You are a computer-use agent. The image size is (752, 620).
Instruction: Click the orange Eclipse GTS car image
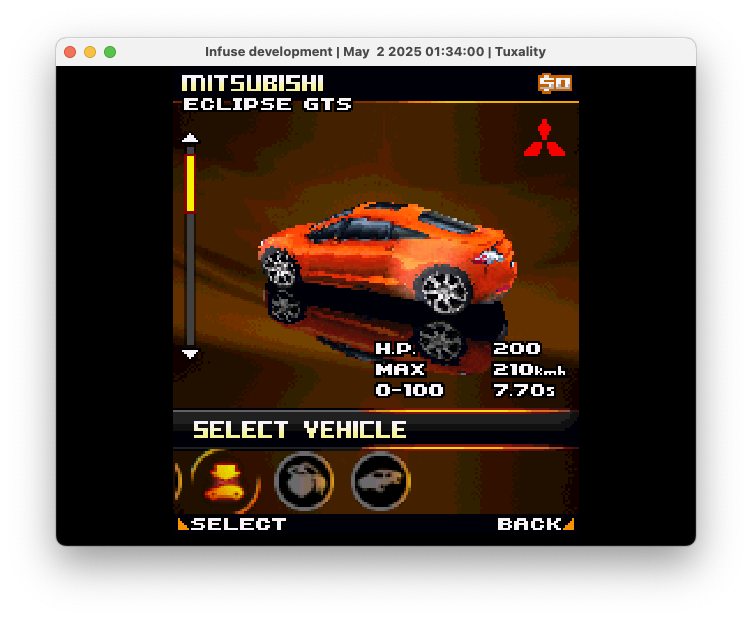coord(388,259)
